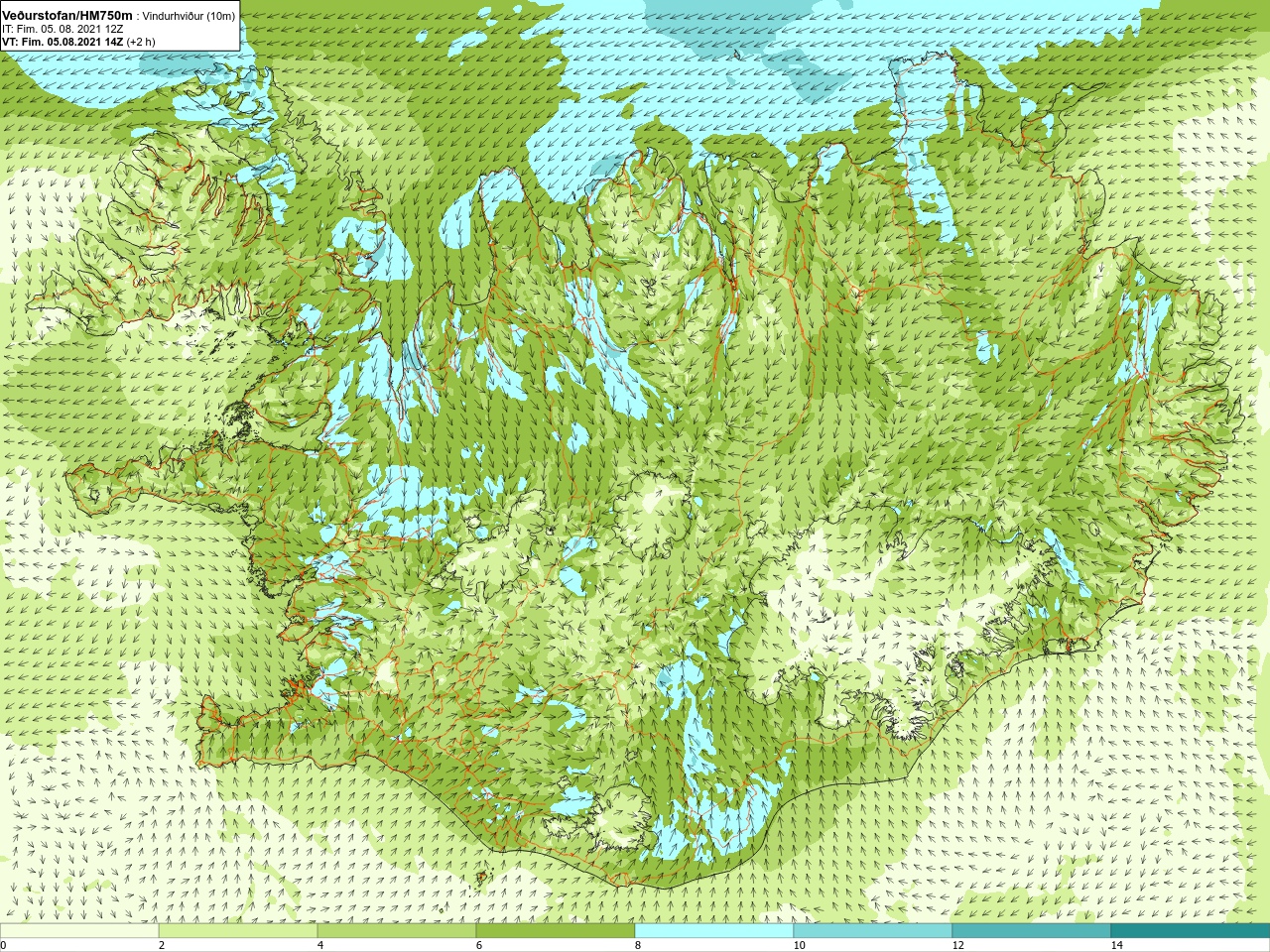Click the '14' label on the scale
This screenshot has height=952, width=1270.
1116,945
